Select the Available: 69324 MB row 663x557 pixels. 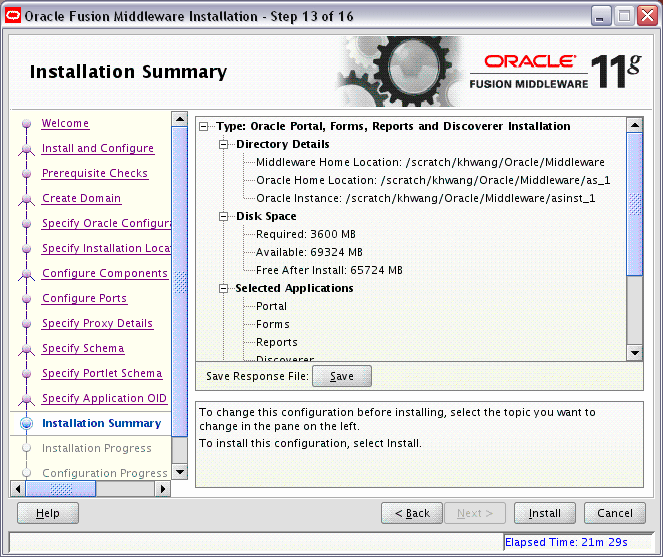click(x=309, y=252)
